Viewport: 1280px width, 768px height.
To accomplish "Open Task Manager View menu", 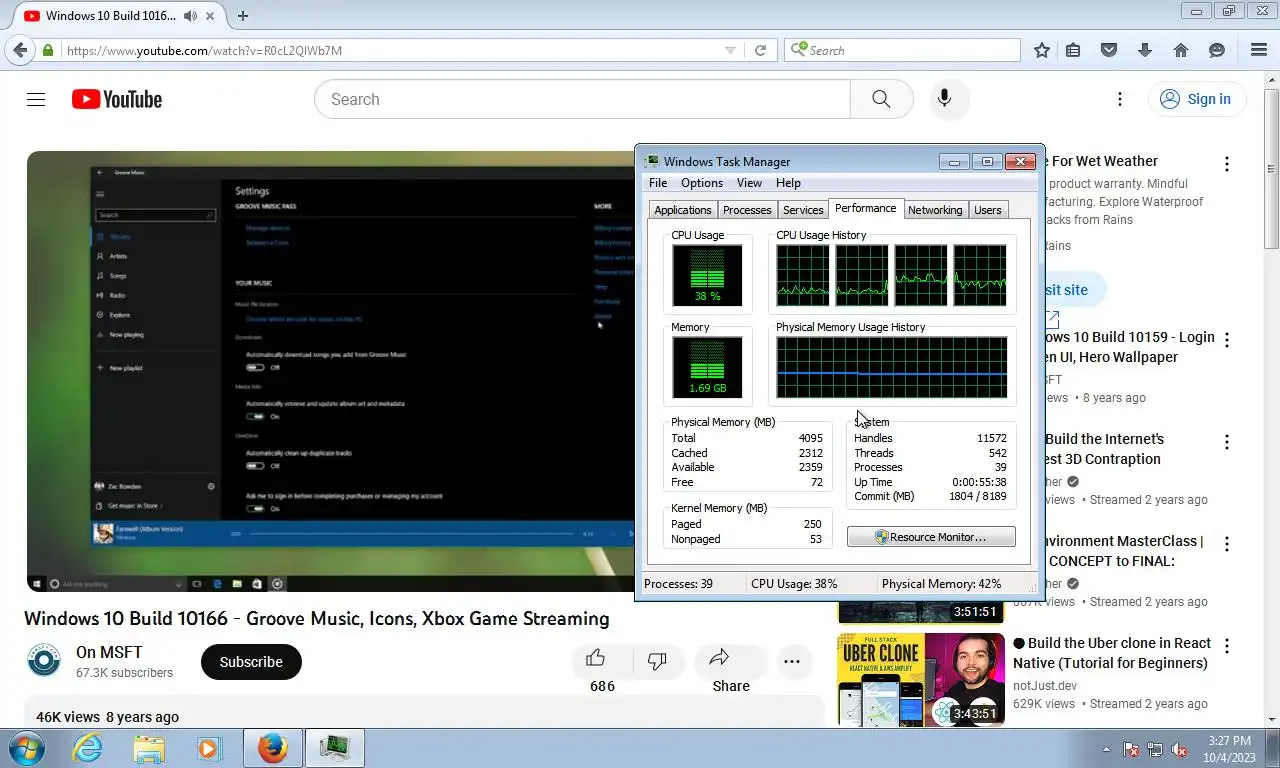I will 749,183.
